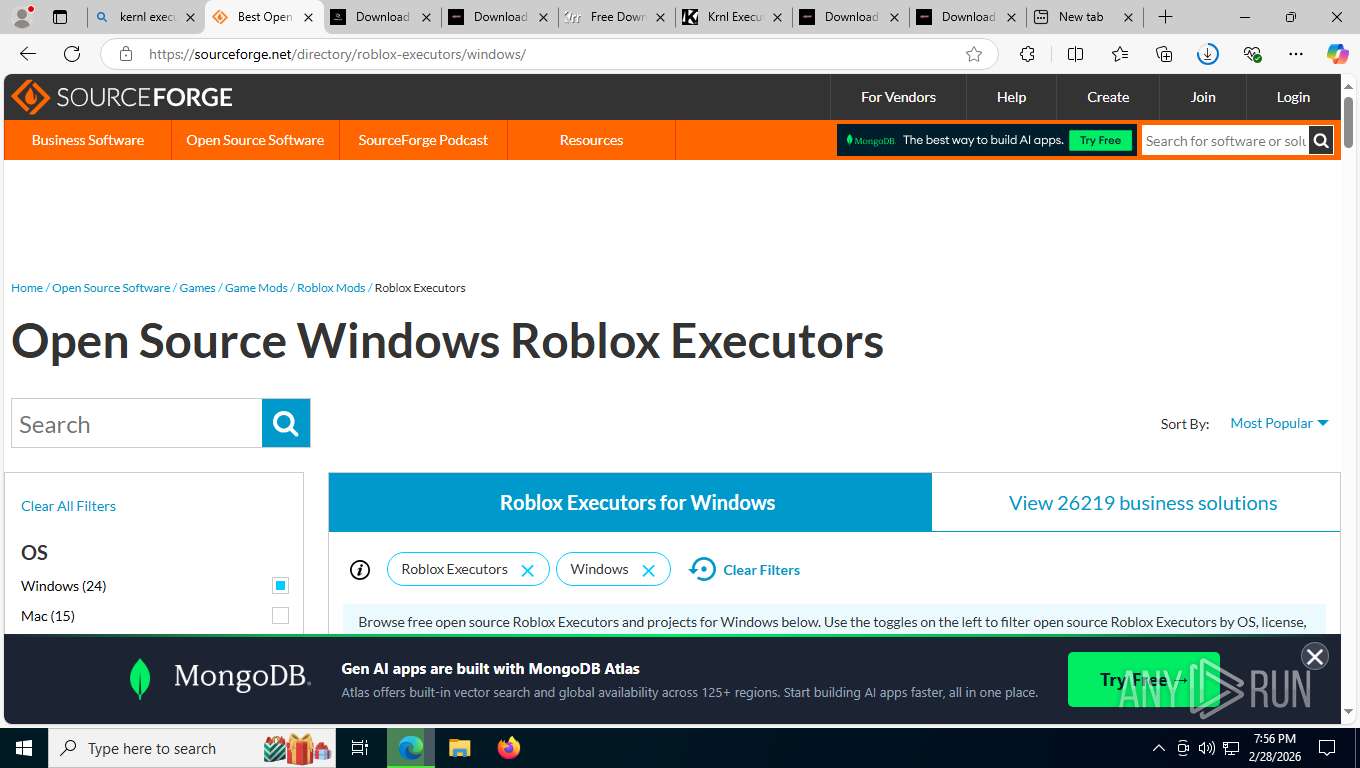Viewport: 1360px width, 768px height.
Task: Close the 'Best Open' SourceForge tab
Action: tap(309, 17)
